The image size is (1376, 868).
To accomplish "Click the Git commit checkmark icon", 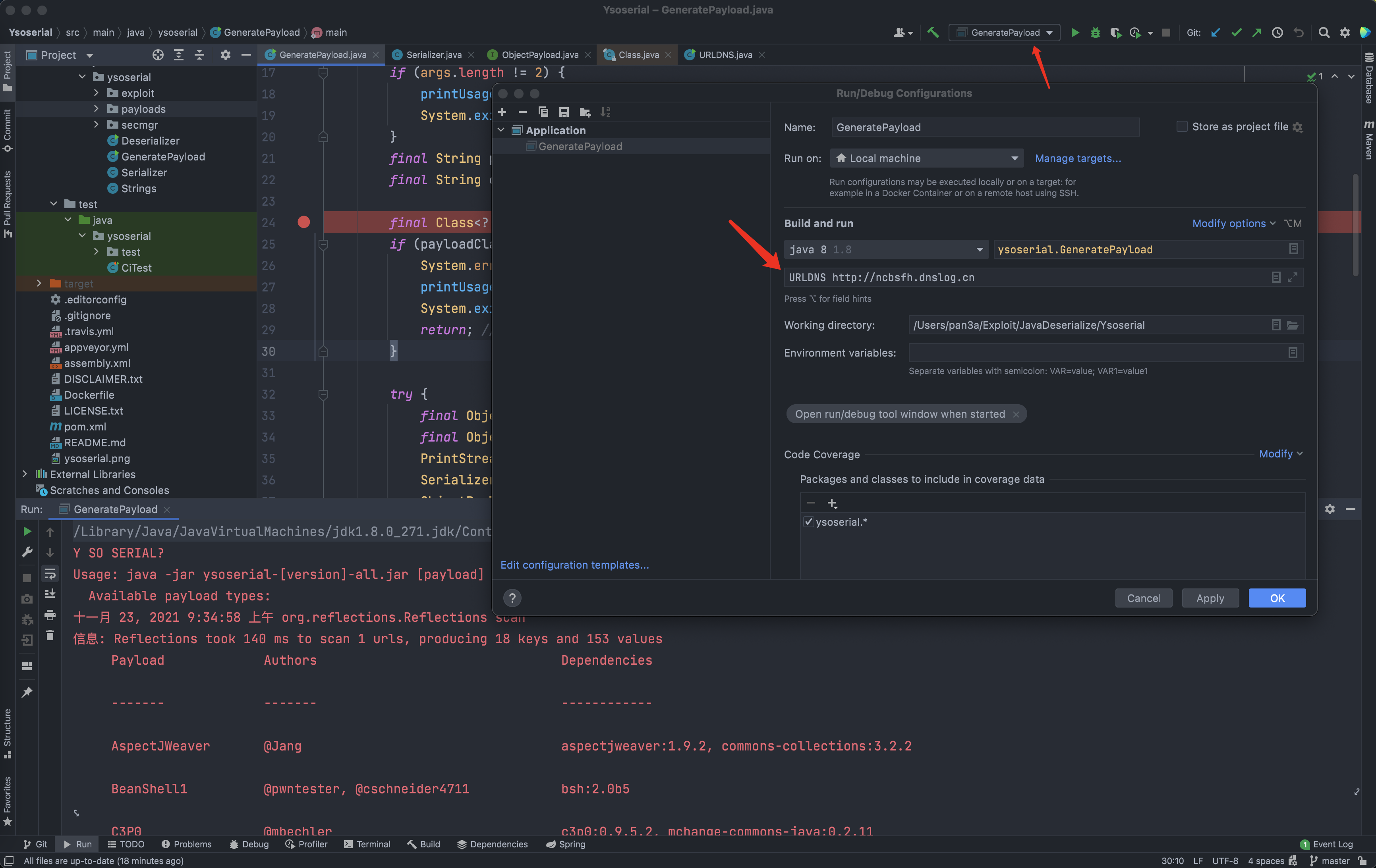I will [1236, 33].
